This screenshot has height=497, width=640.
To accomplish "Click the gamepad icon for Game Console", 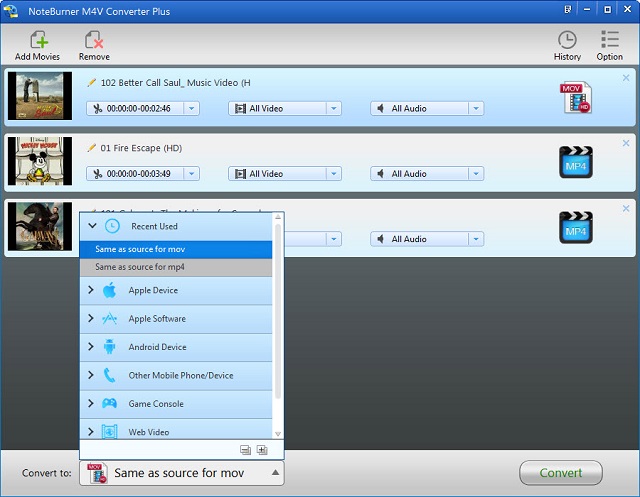I will point(109,403).
